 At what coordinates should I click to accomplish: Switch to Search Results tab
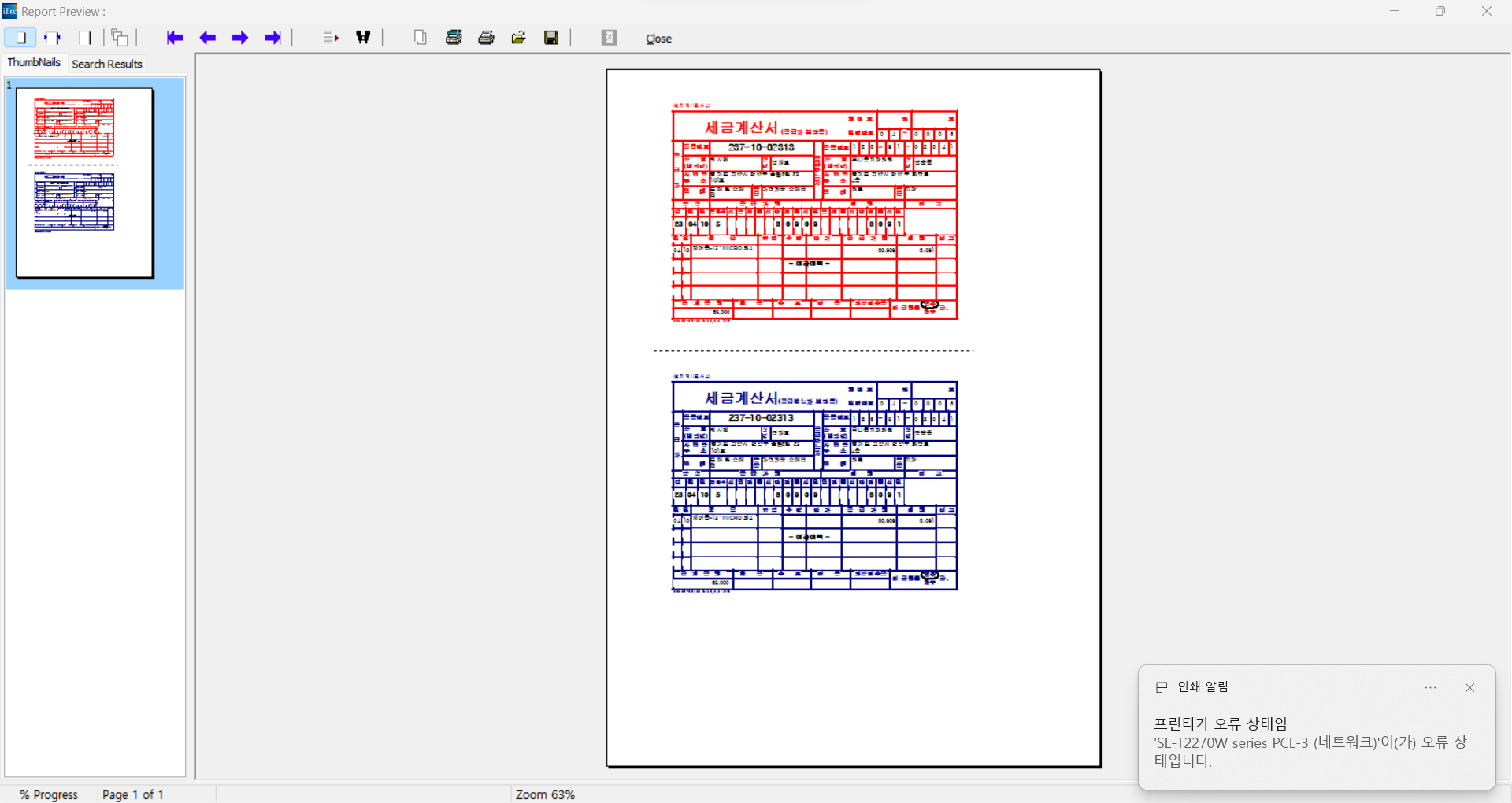pyautogui.click(x=107, y=64)
